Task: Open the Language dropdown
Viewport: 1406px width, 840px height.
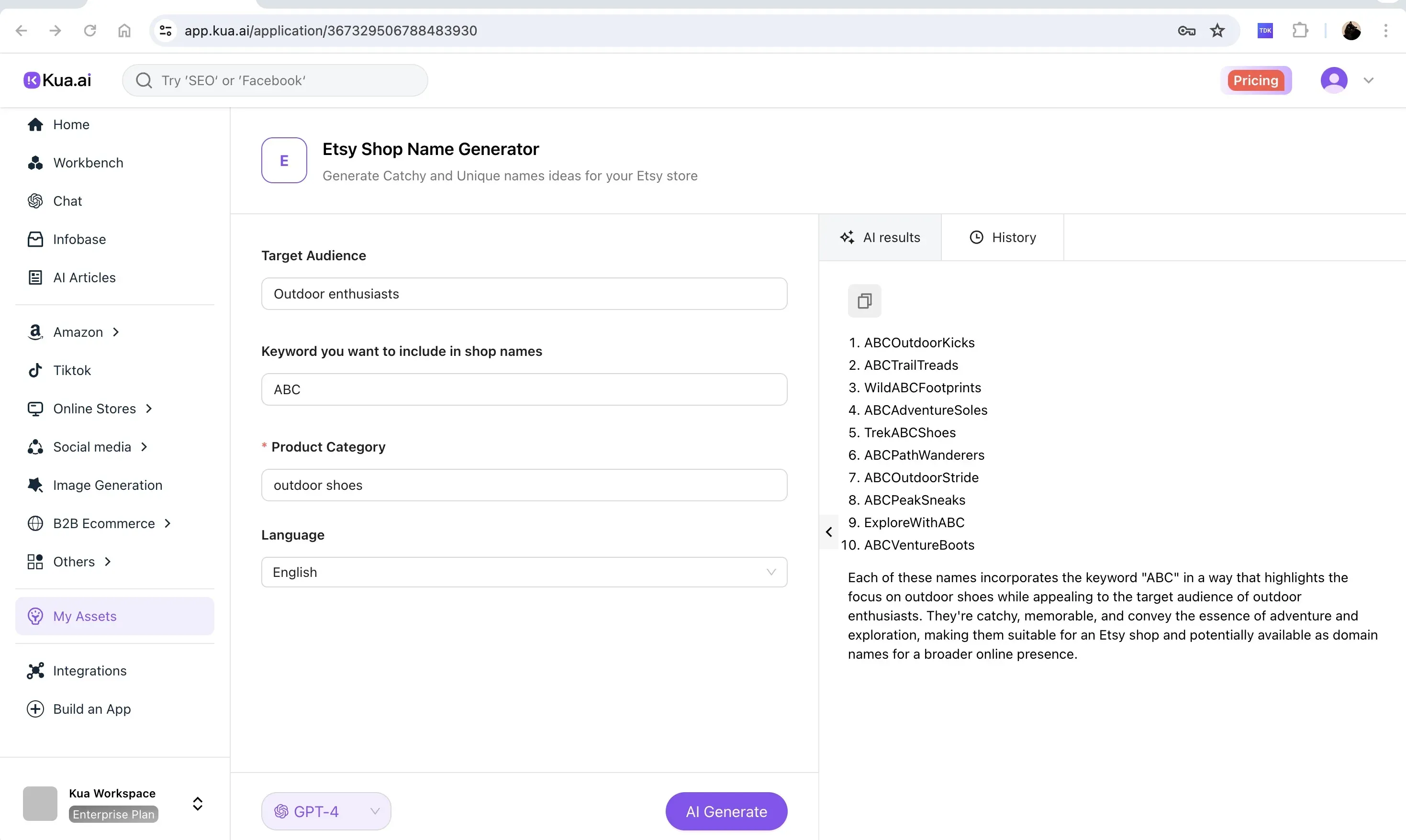Action: coord(524,572)
